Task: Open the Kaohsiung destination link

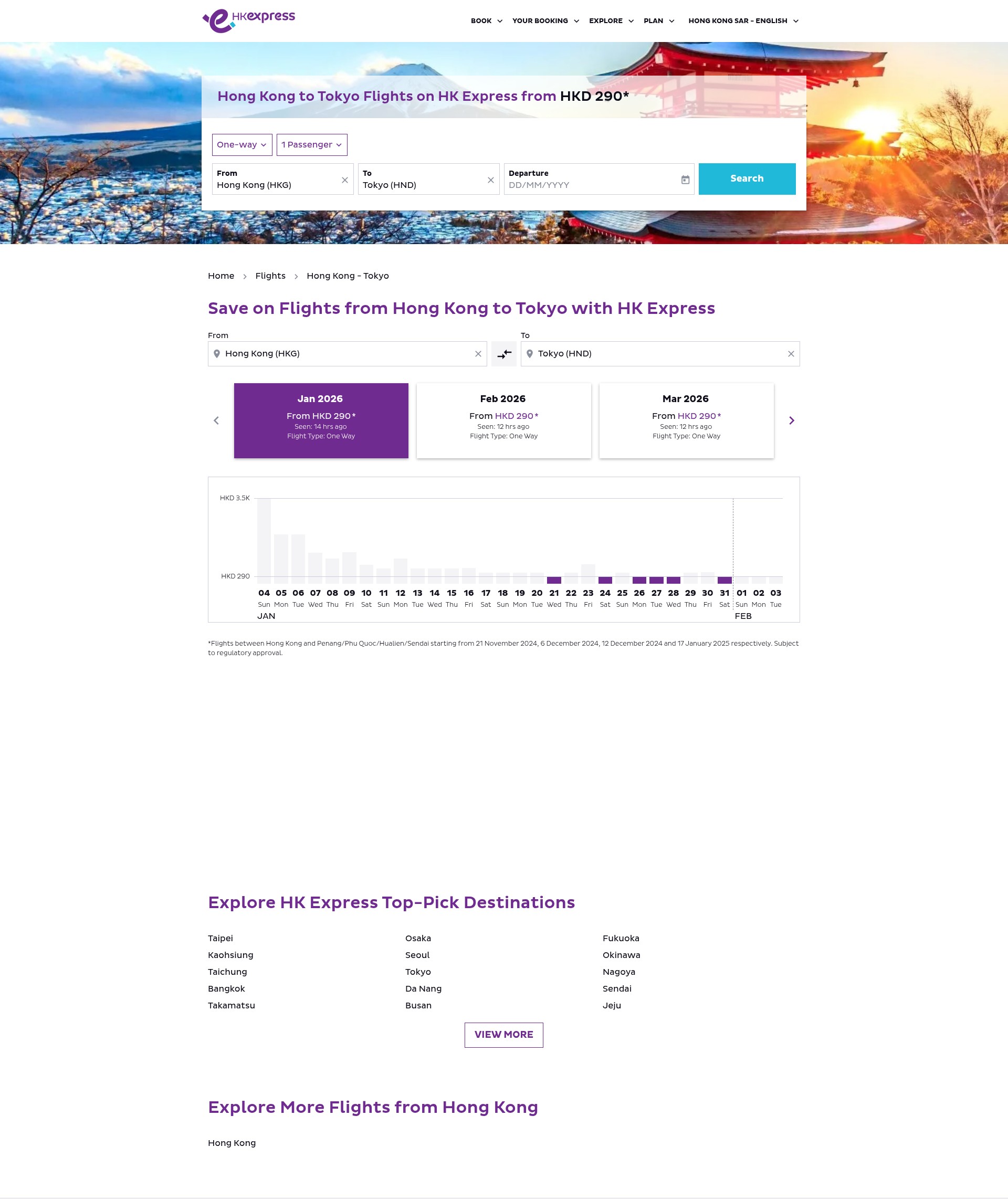Action: (x=230, y=955)
